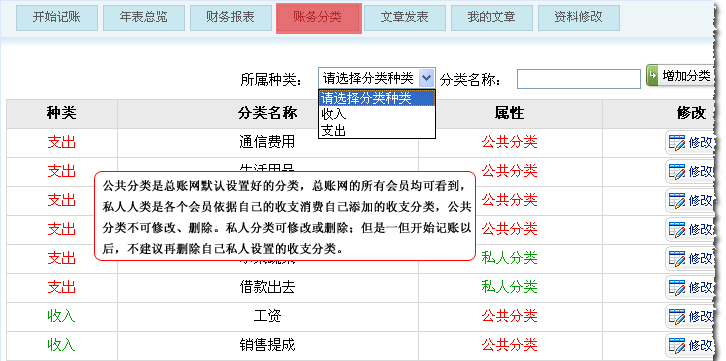Select 公共分类 in the 工资 row
Viewport: 726px width, 361px height.
click(509, 317)
